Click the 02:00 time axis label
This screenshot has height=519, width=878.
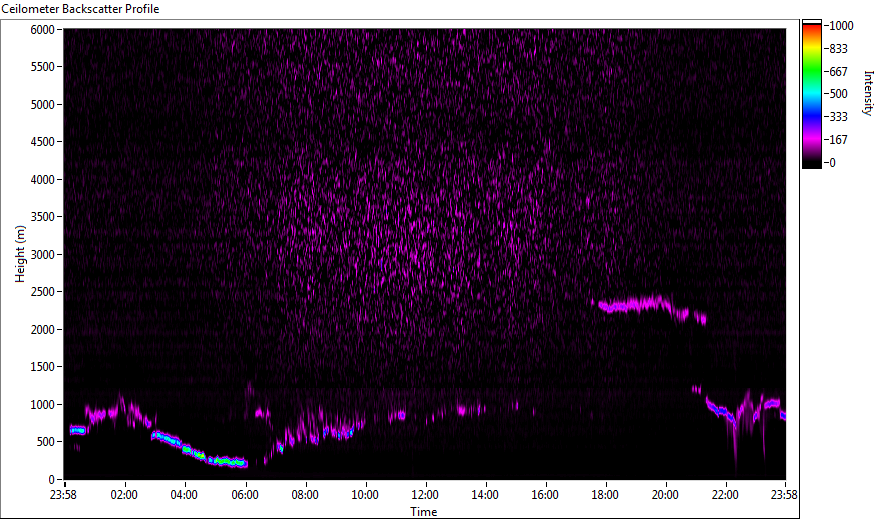tap(124, 495)
